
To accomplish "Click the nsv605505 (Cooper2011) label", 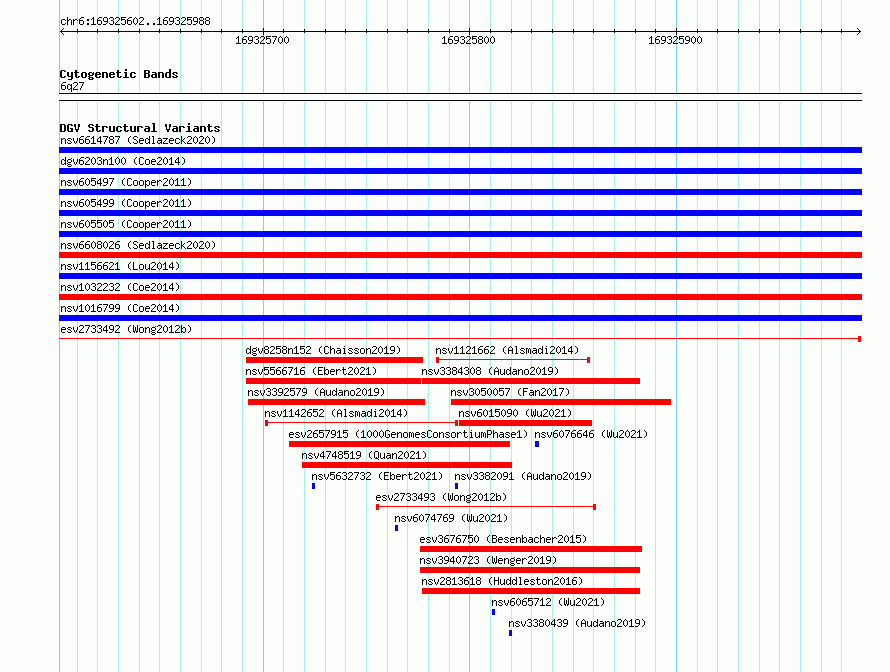I will click(x=126, y=224).
